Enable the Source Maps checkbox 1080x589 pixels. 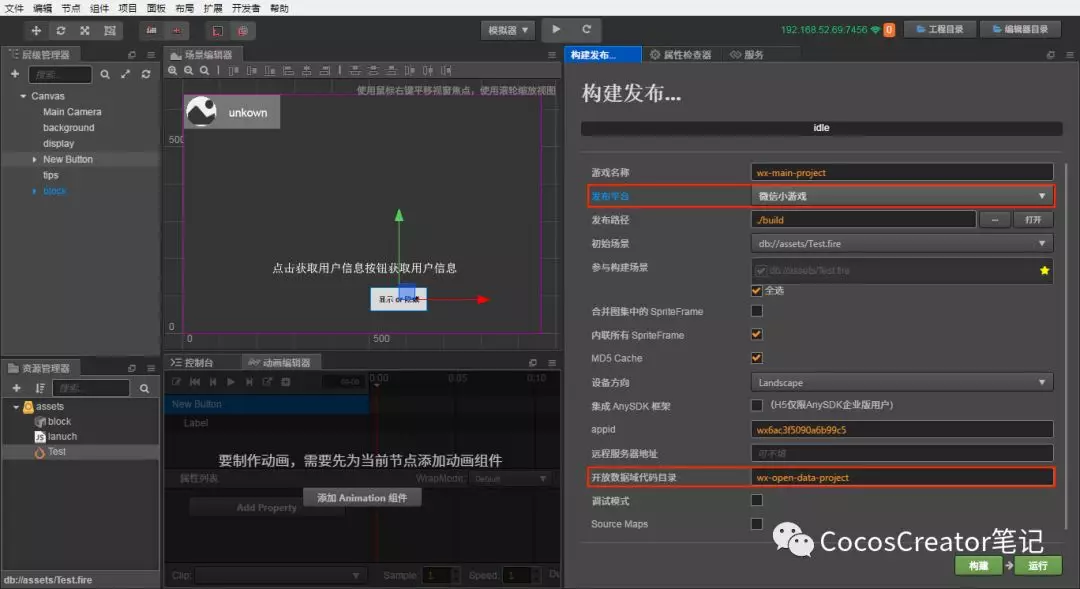point(757,524)
